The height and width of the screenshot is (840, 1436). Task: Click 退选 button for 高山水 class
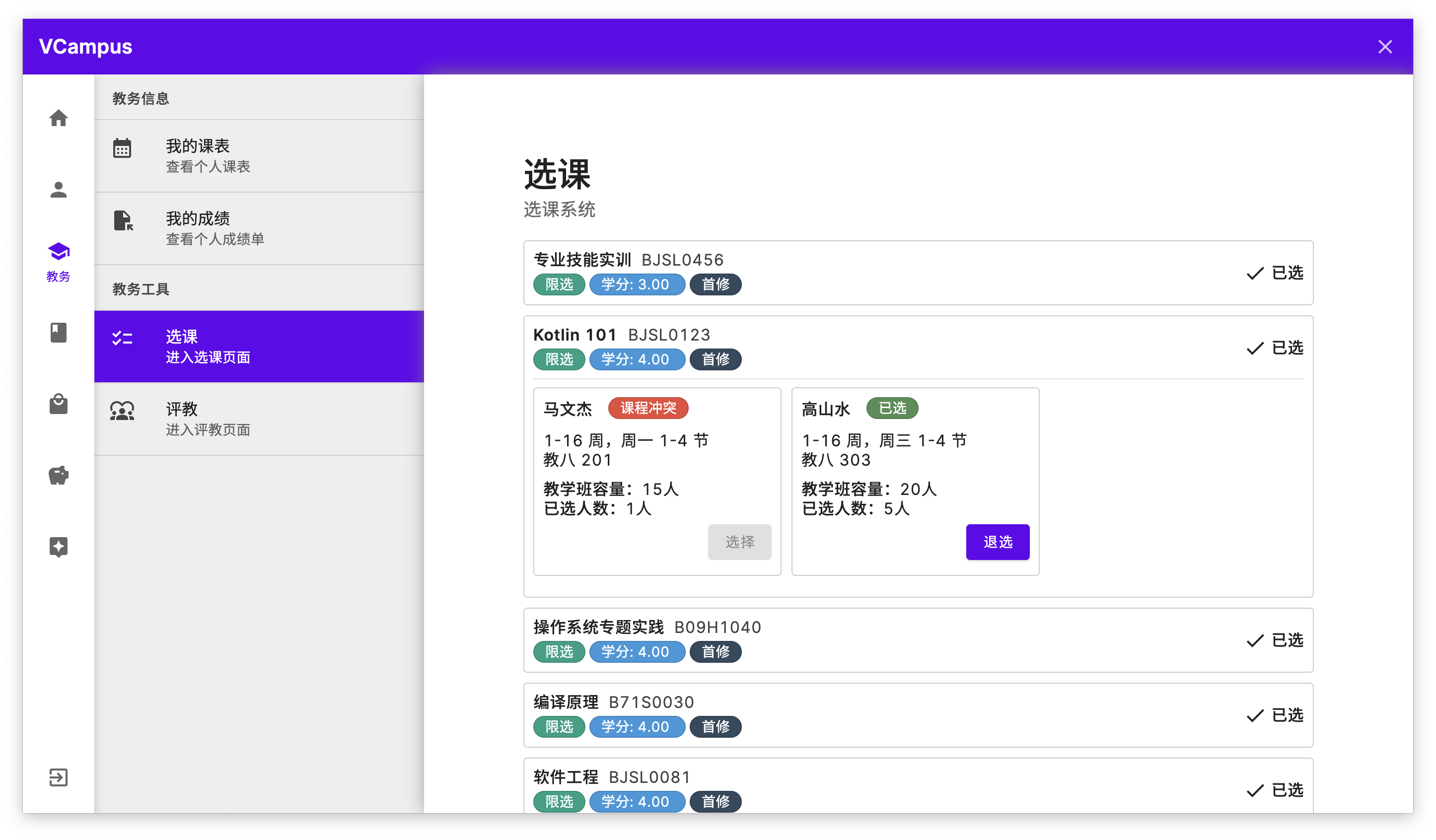pyautogui.click(x=997, y=542)
